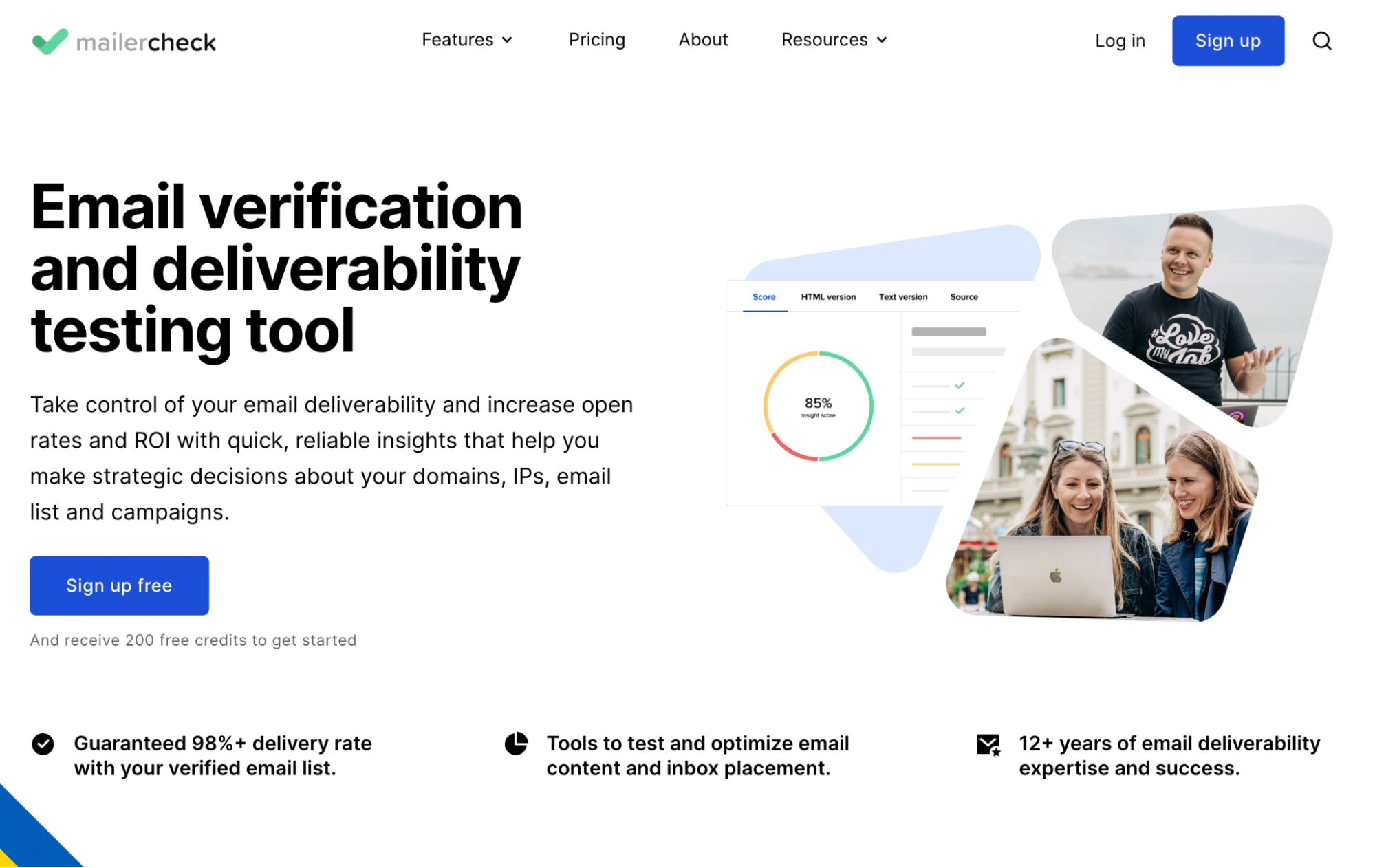Image resolution: width=1375 pixels, height=868 pixels.
Task: Click the 85% insight score gauge
Action: pyautogui.click(x=818, y=406)
